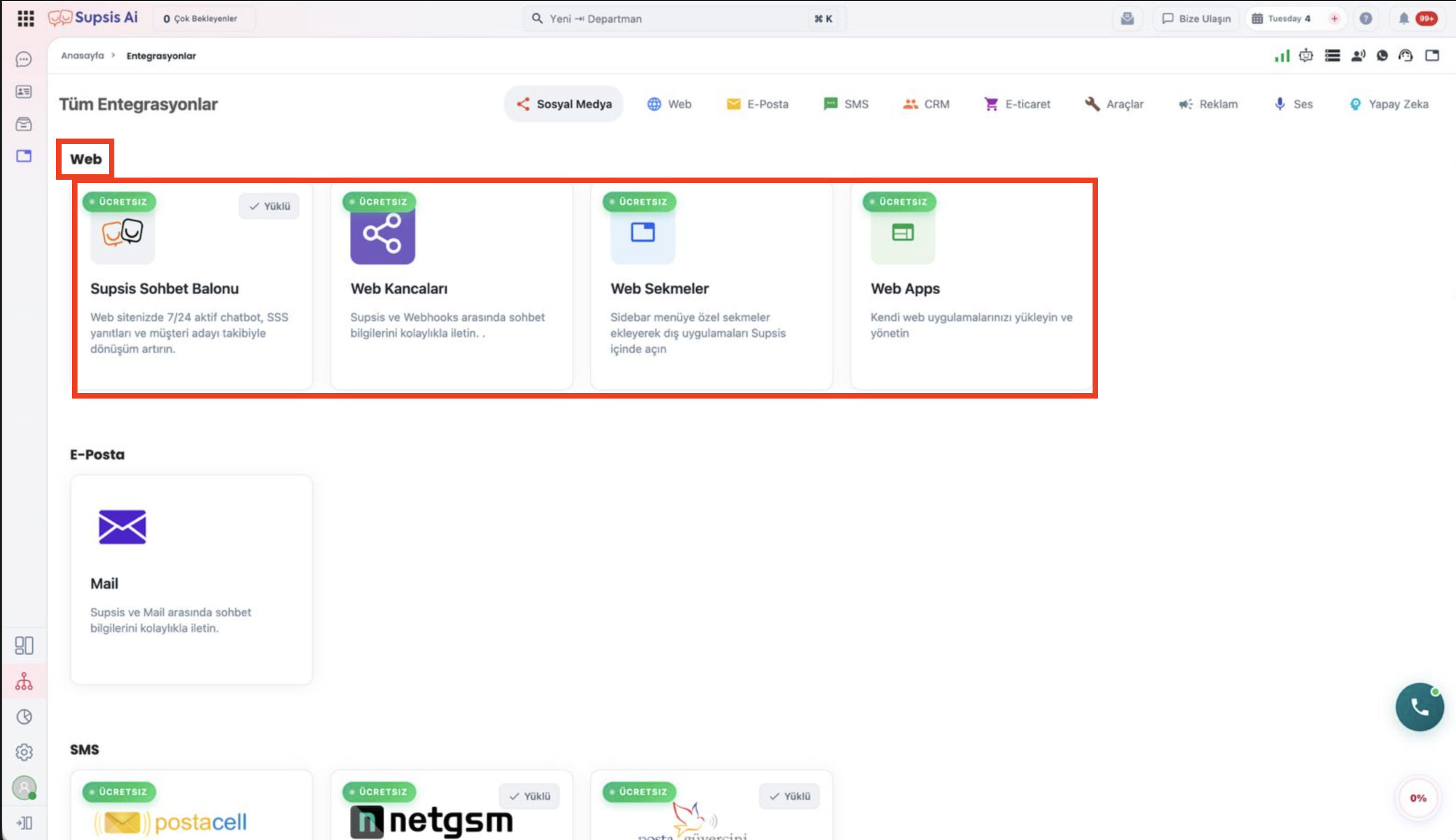Viewport: 1456px width, 840px height.
Task: Open the conversations chat bubble in sidebar
Action: [24, 59]
